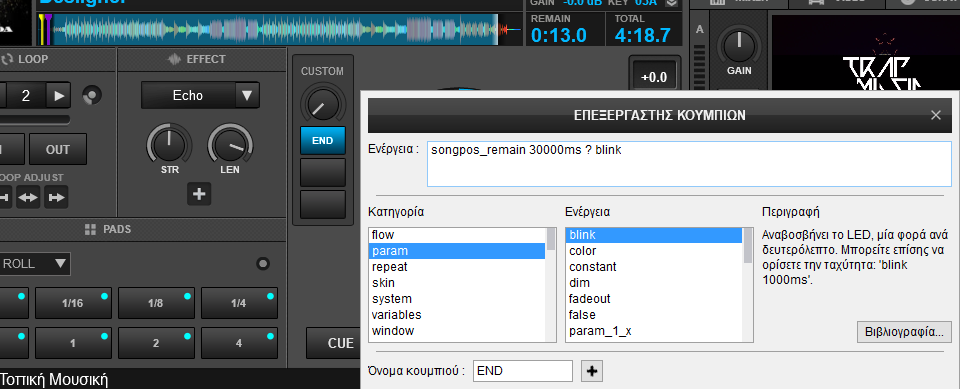
Task: Toggle the 1/4 roll pad
Action: click(x=239, y=303)
